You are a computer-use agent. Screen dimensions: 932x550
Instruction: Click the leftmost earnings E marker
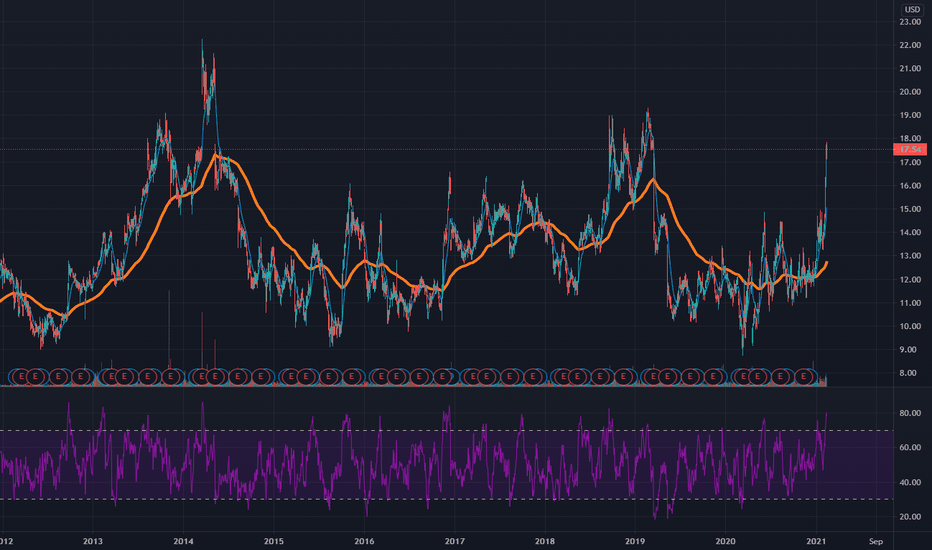(21, 376)
